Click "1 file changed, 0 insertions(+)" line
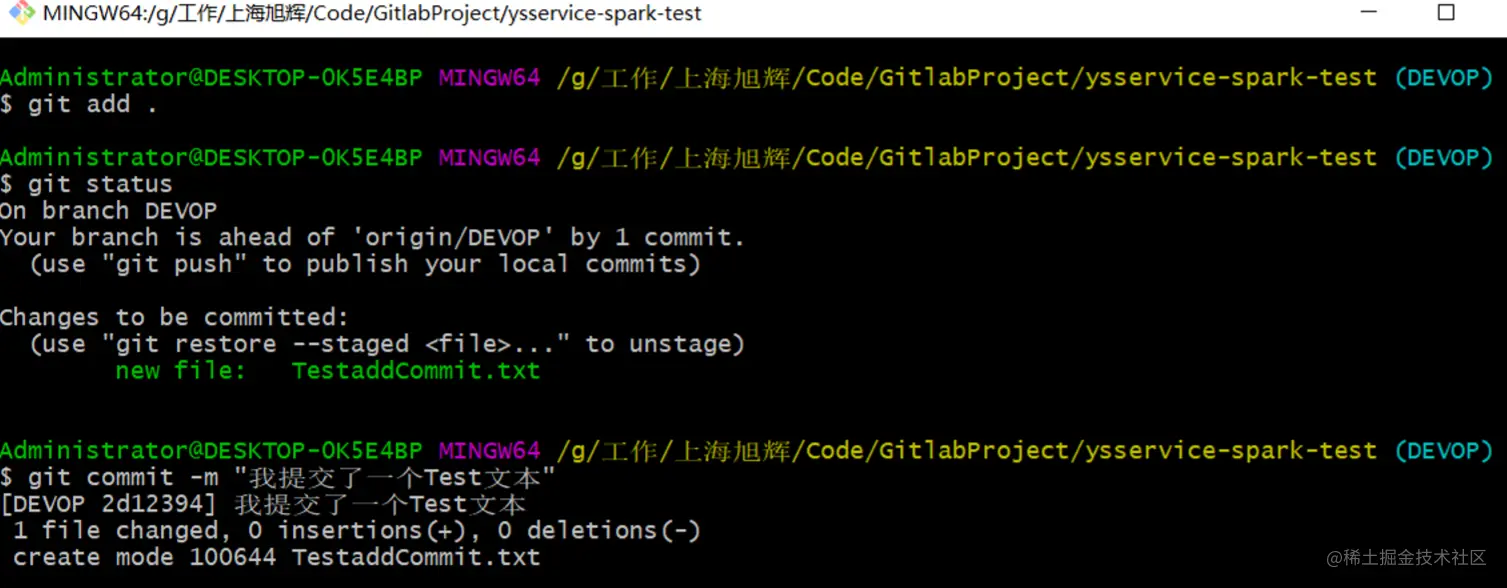The height and width of the screenshot is (588, 1507). [x=357, y=531]
